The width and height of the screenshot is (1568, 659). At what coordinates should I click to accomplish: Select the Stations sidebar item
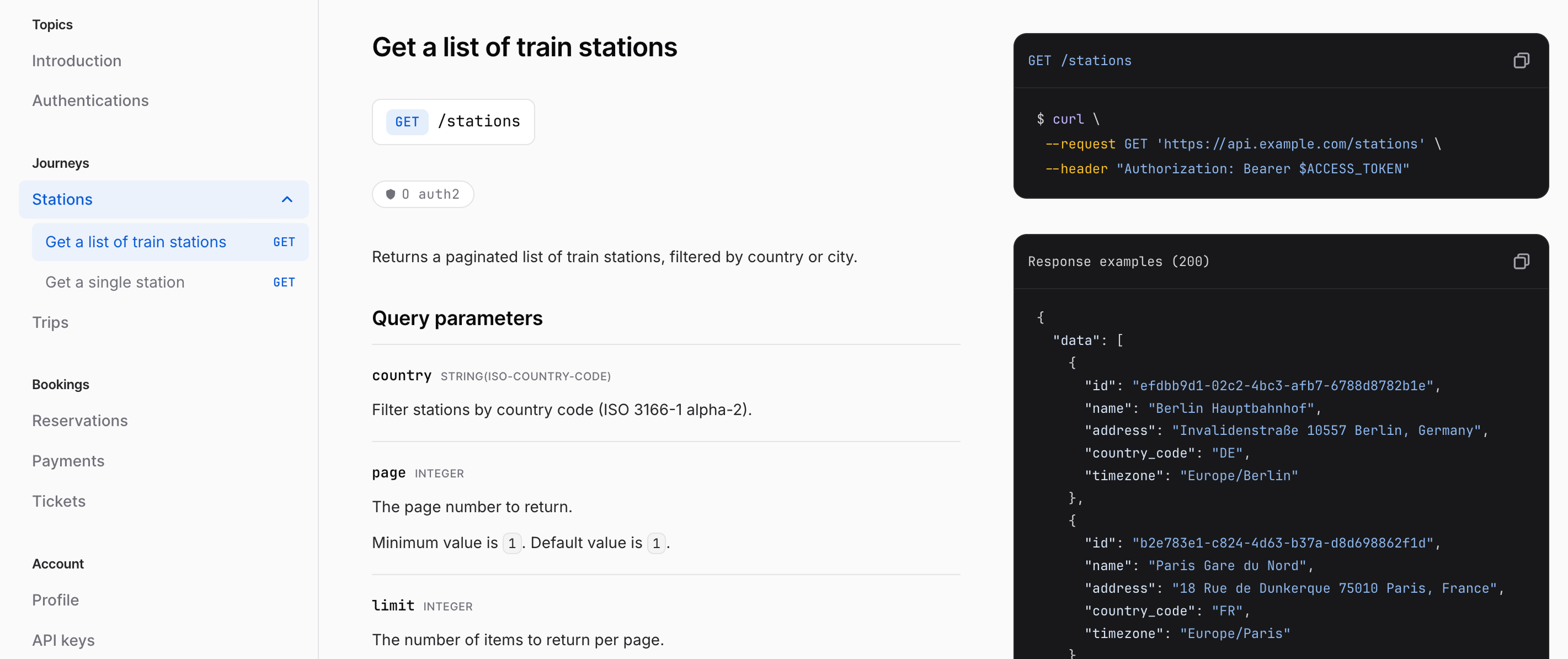(x=164, y=200)
